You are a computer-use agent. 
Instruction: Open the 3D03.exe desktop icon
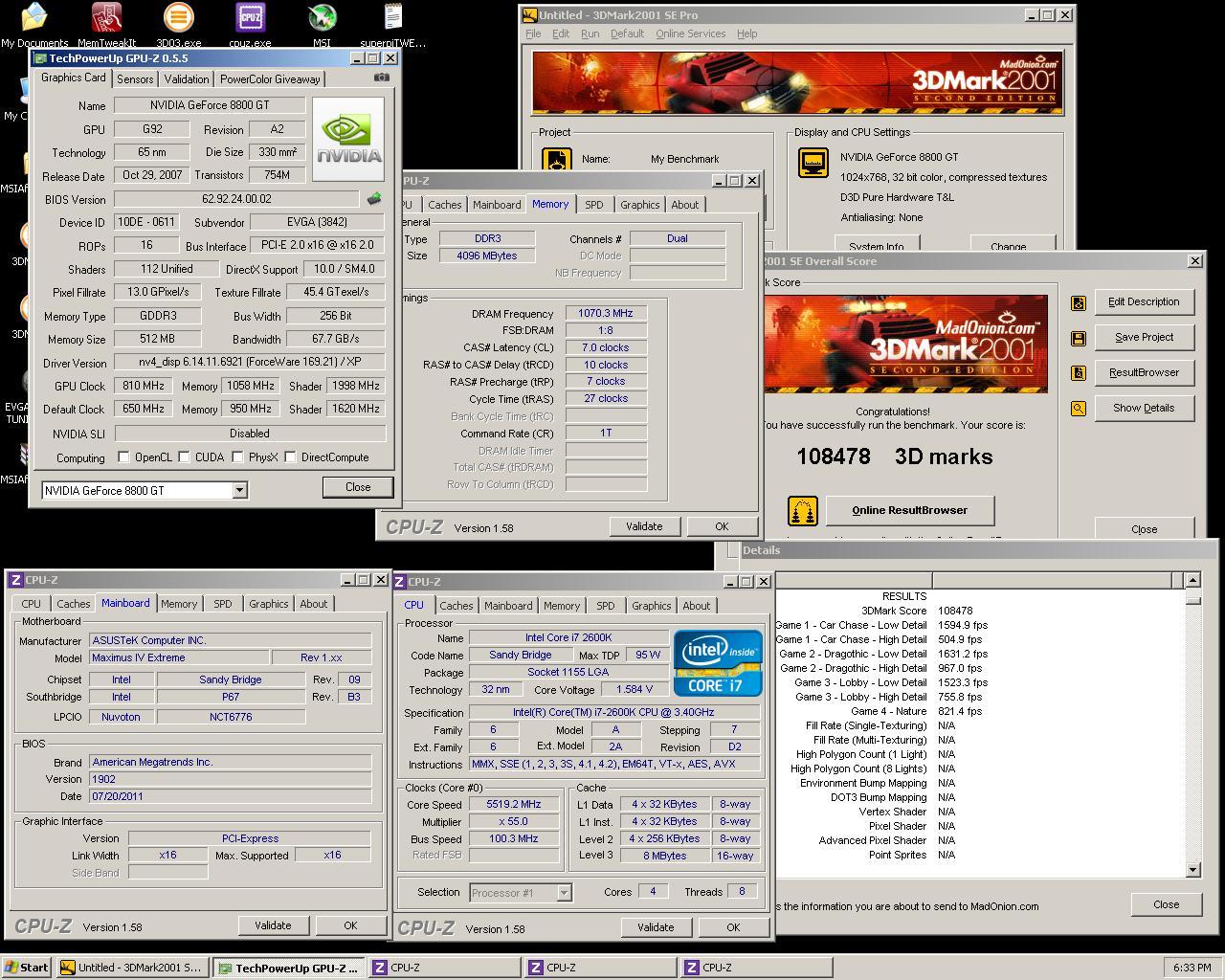[x=178, y=24]
